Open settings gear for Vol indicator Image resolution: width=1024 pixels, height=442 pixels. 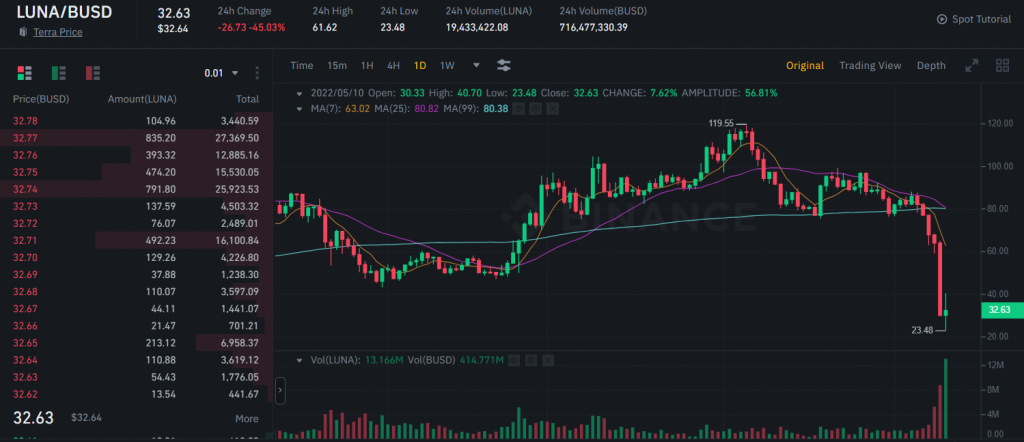point(531,360)
